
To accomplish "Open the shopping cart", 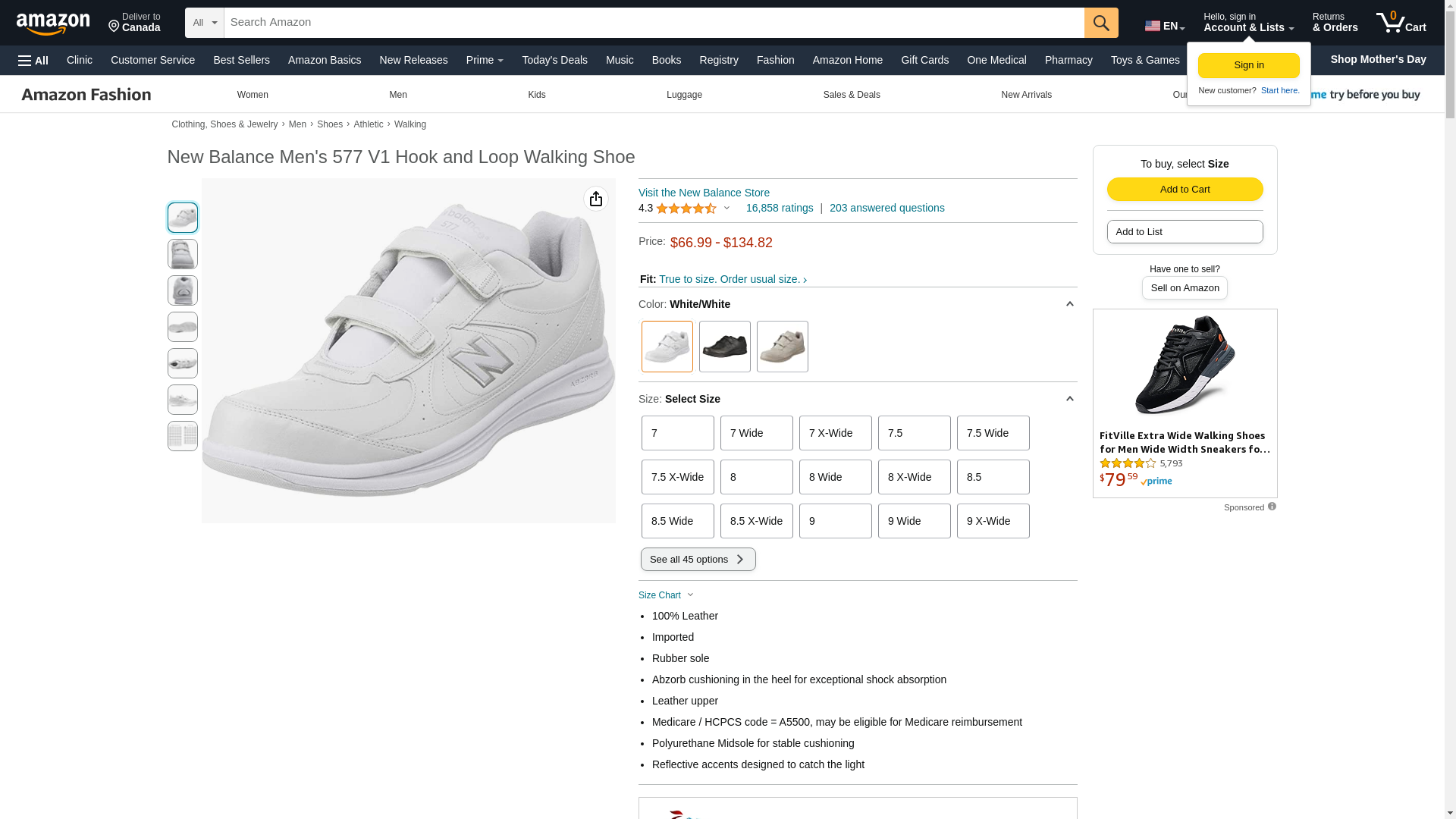I will tap(1401, 23).
